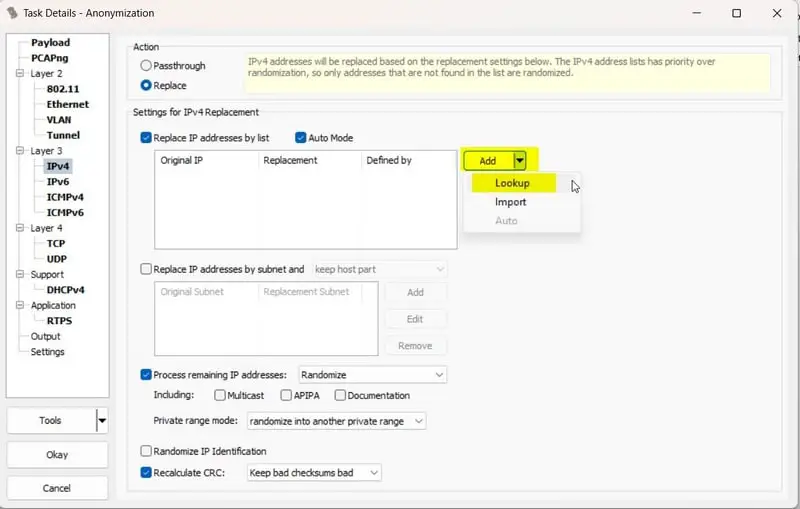The image size is (800, 509).
Task: Select Ethernet in the tree
Action: [68, 104]
